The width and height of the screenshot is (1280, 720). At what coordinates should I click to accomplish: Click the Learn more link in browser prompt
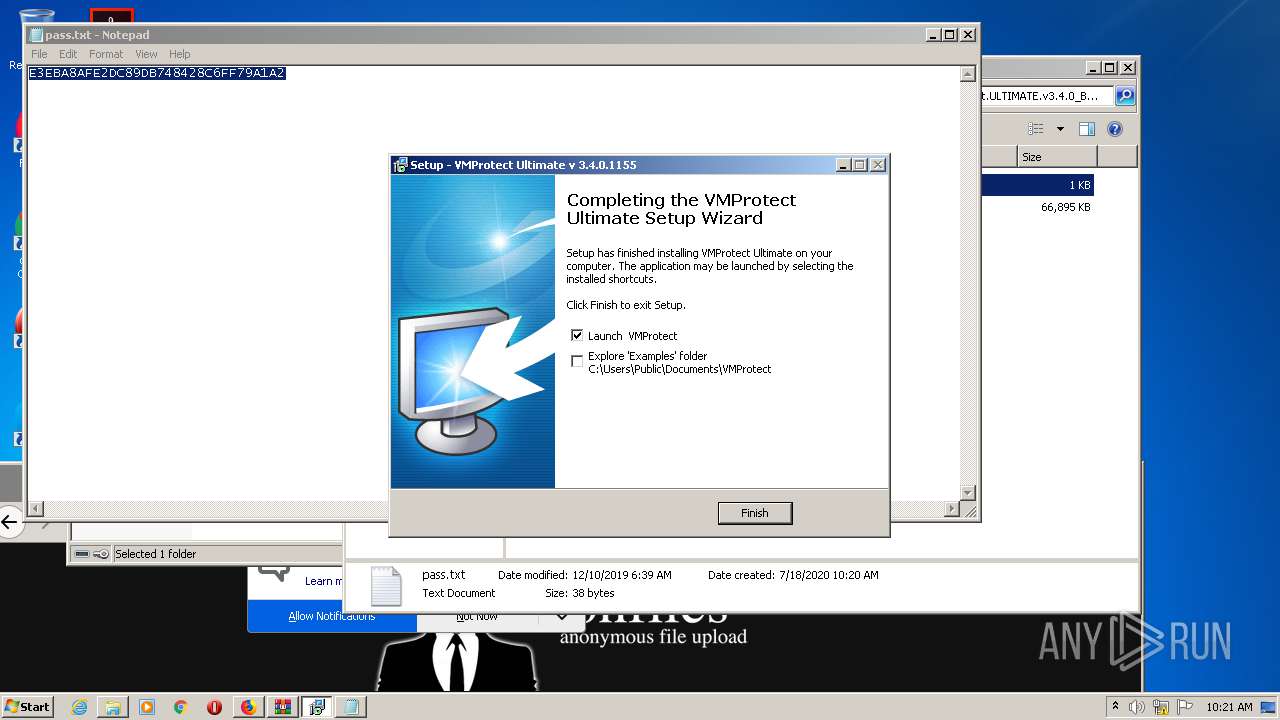(x=324, y=581)
